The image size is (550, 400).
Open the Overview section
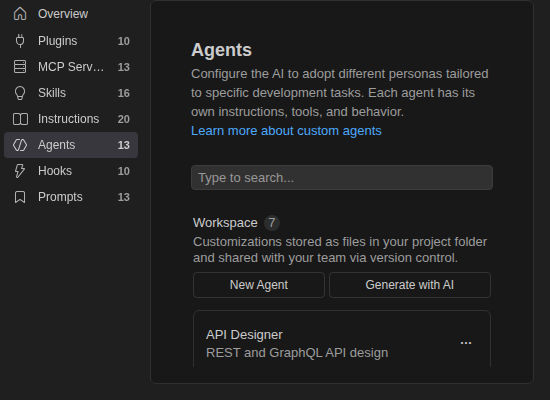tap(71, 14)
